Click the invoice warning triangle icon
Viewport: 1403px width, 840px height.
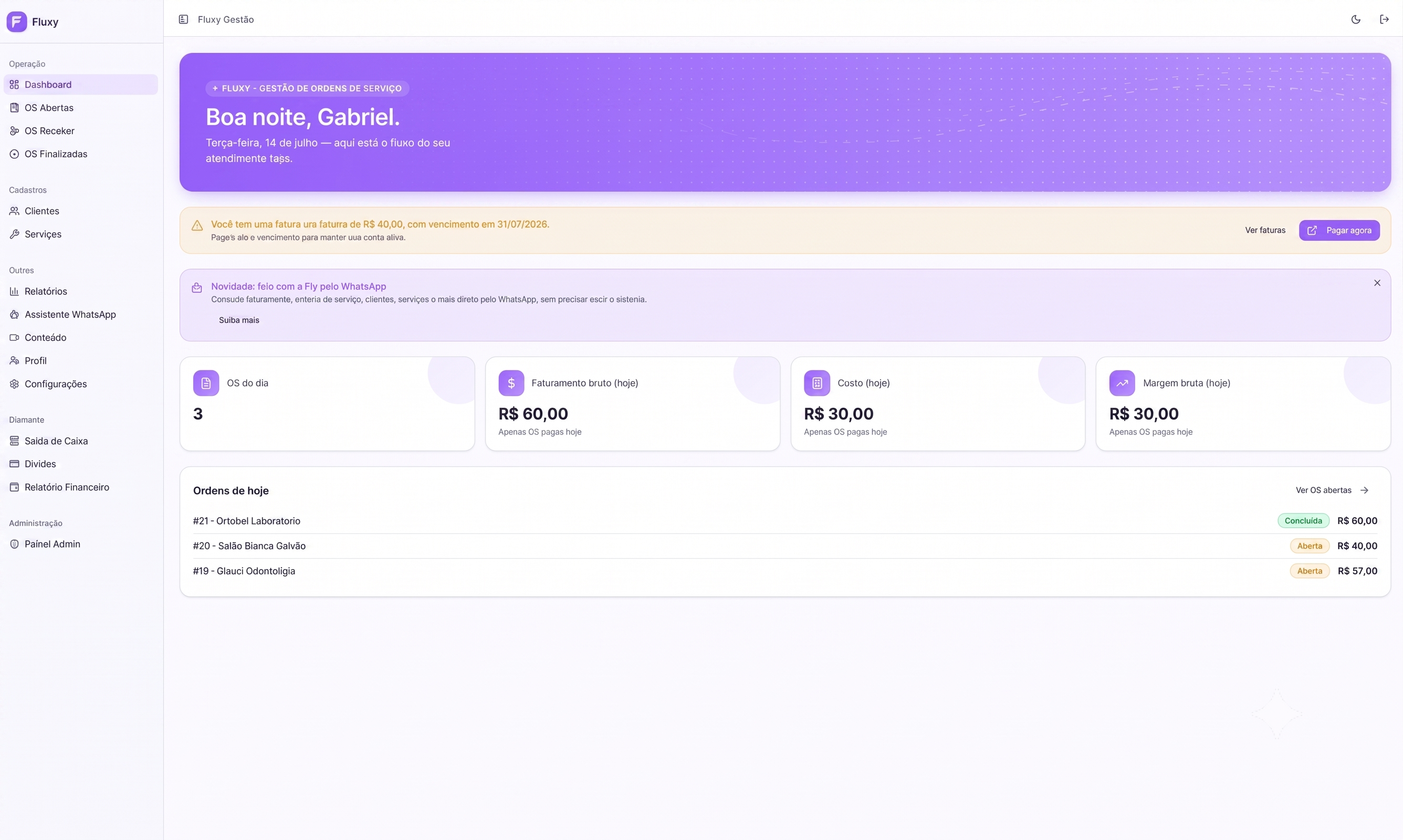point(197,226)
